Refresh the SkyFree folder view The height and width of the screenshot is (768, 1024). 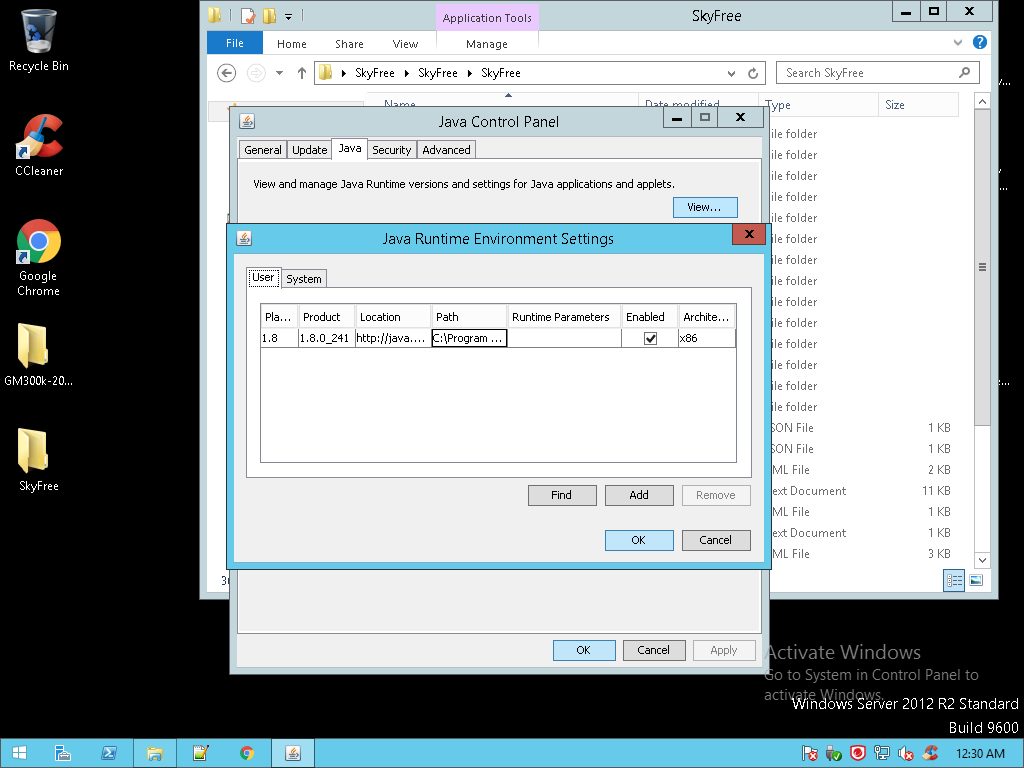(753, 73)
